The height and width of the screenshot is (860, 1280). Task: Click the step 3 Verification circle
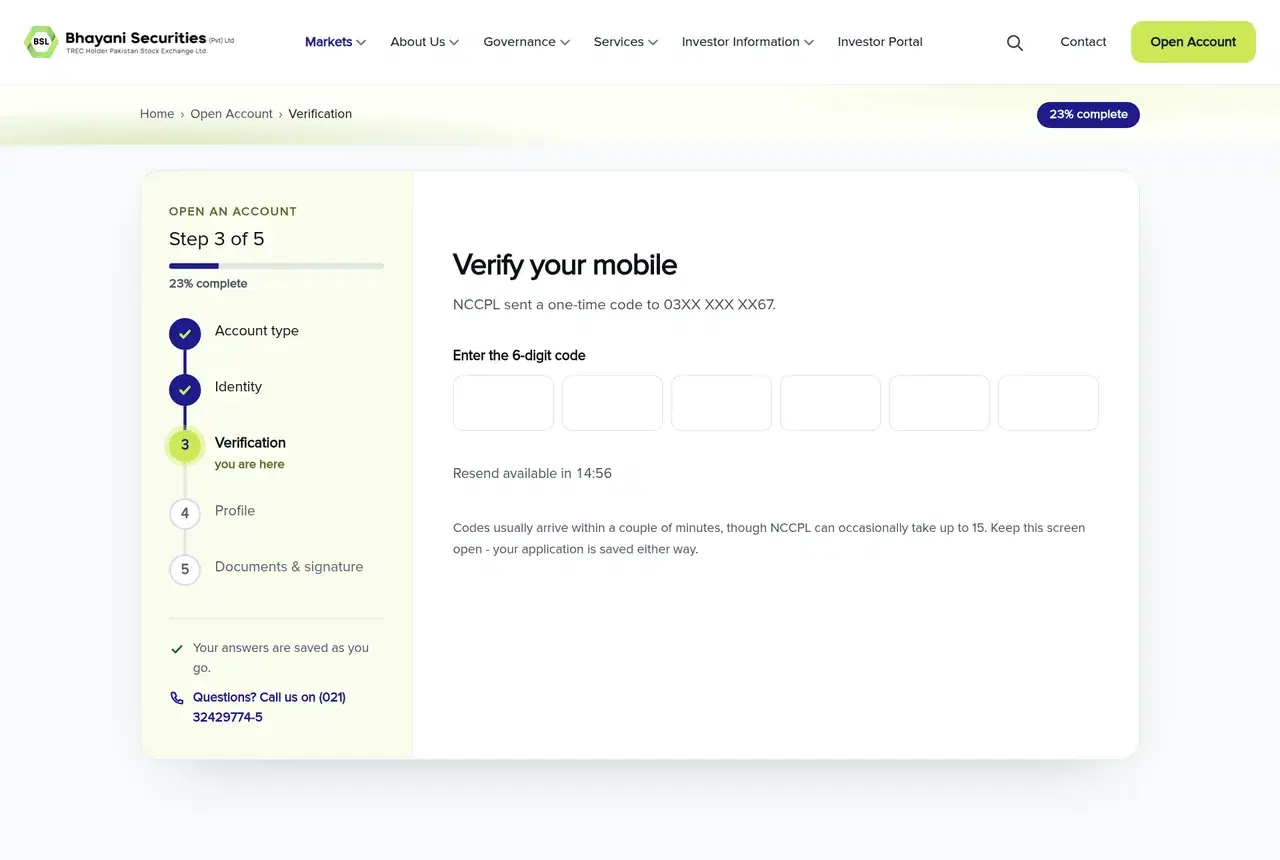point(185,446)
